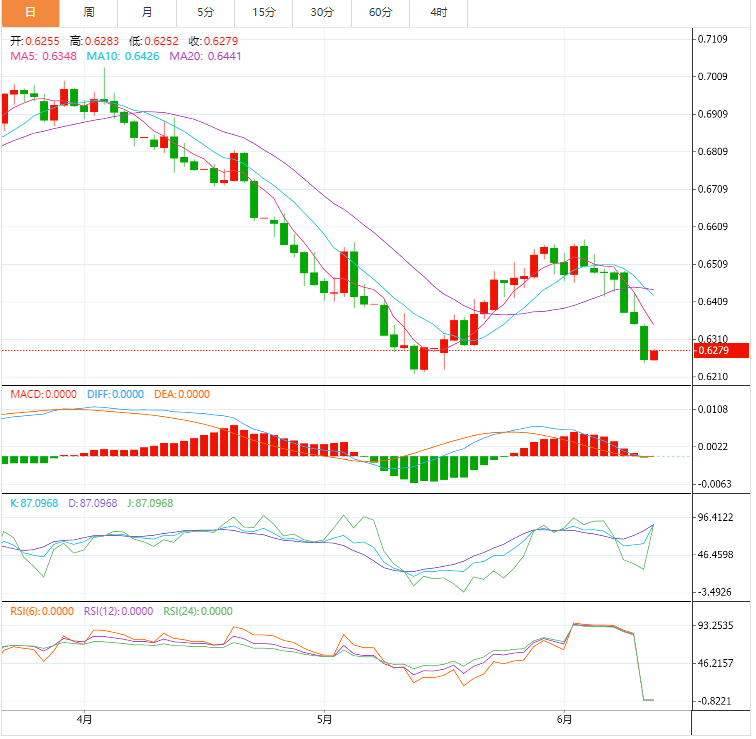Viewport: 756px width, 739px height.
Task: Select the 日 daily chart tab
Action: click(30, 13)
